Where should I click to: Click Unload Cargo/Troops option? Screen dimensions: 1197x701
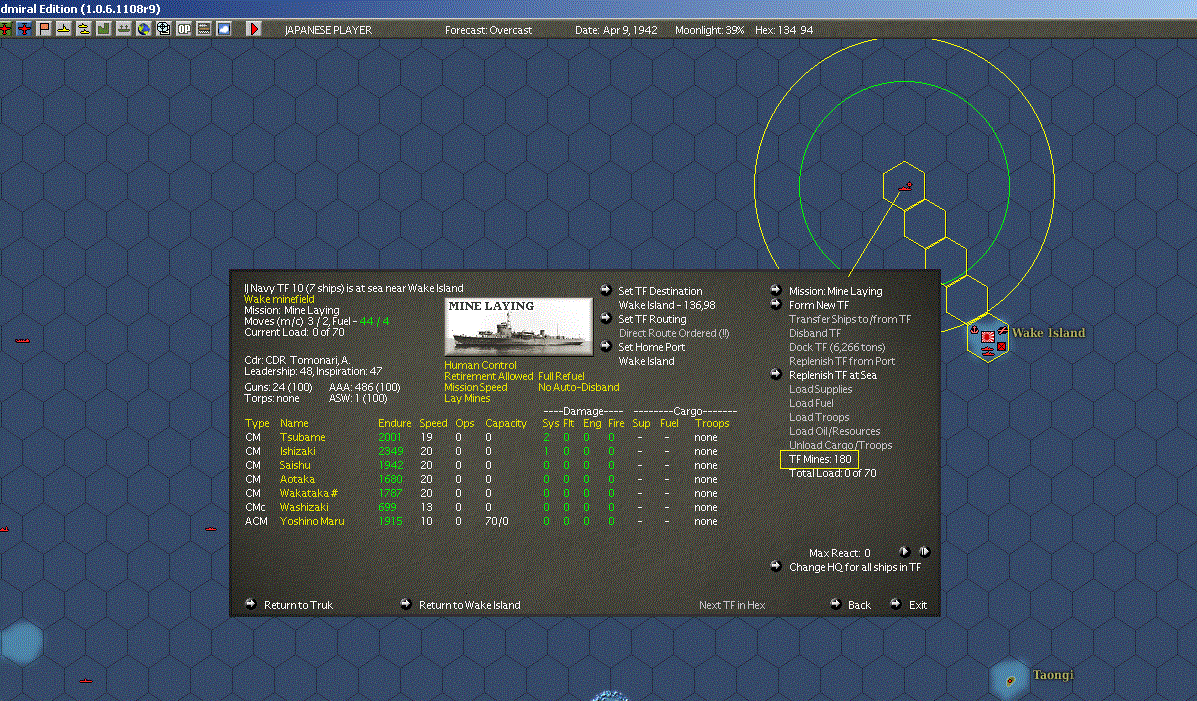click(840, 445)
